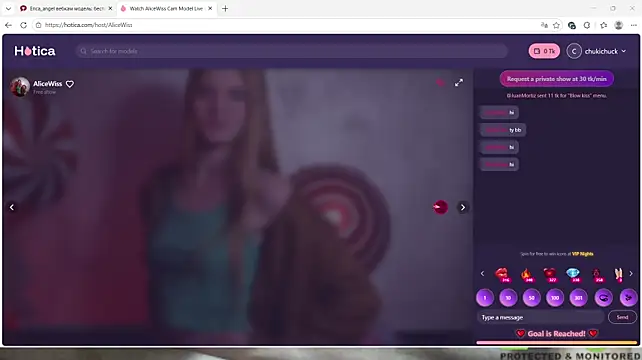Tip 10 tokens with purple button
This screenshot has width=642, height=360.
coord(508,298)
